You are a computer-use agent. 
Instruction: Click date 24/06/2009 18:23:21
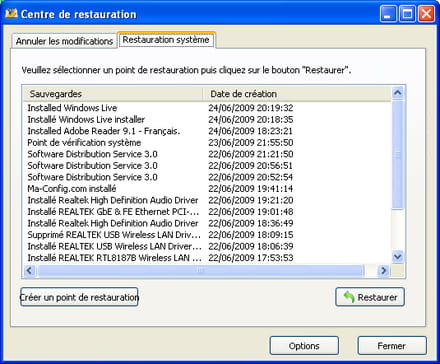(x=250, y=131)
